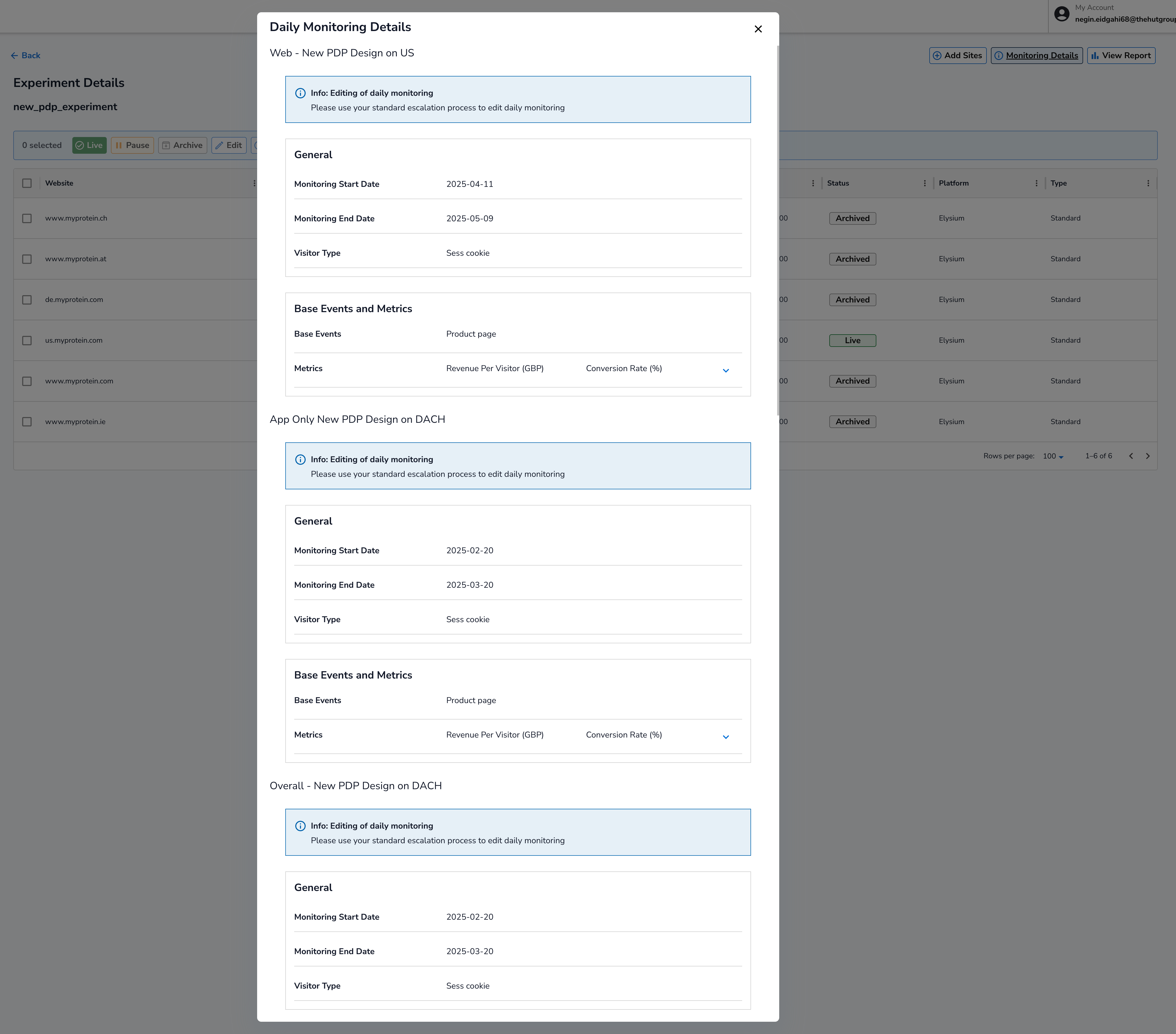Click the back arrow icon
This screenshot has height=1034, width=1176.
14,56
